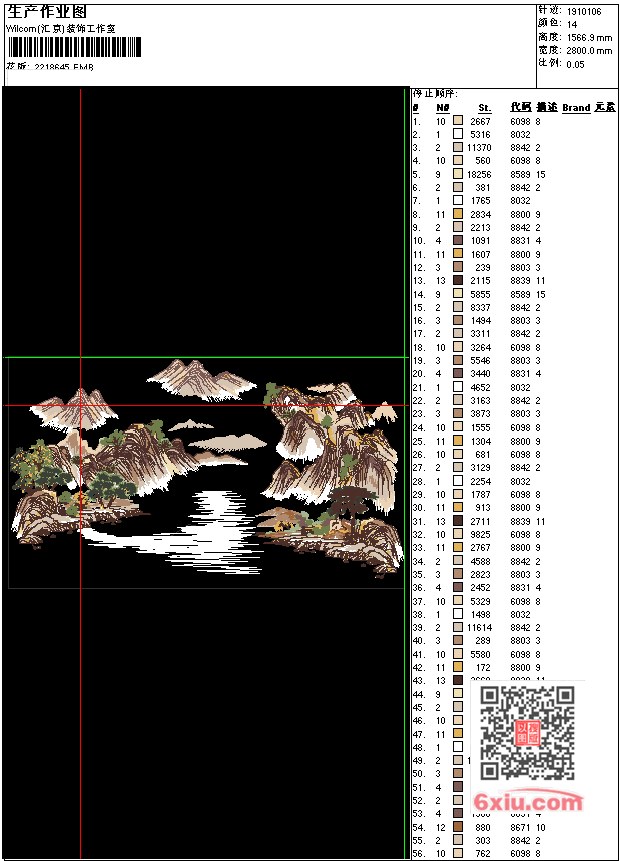Image resolution: width=620 pixels, height=861 pixels.
Task: Select stitch count 239 in row 12
Action: click(483, 267)
